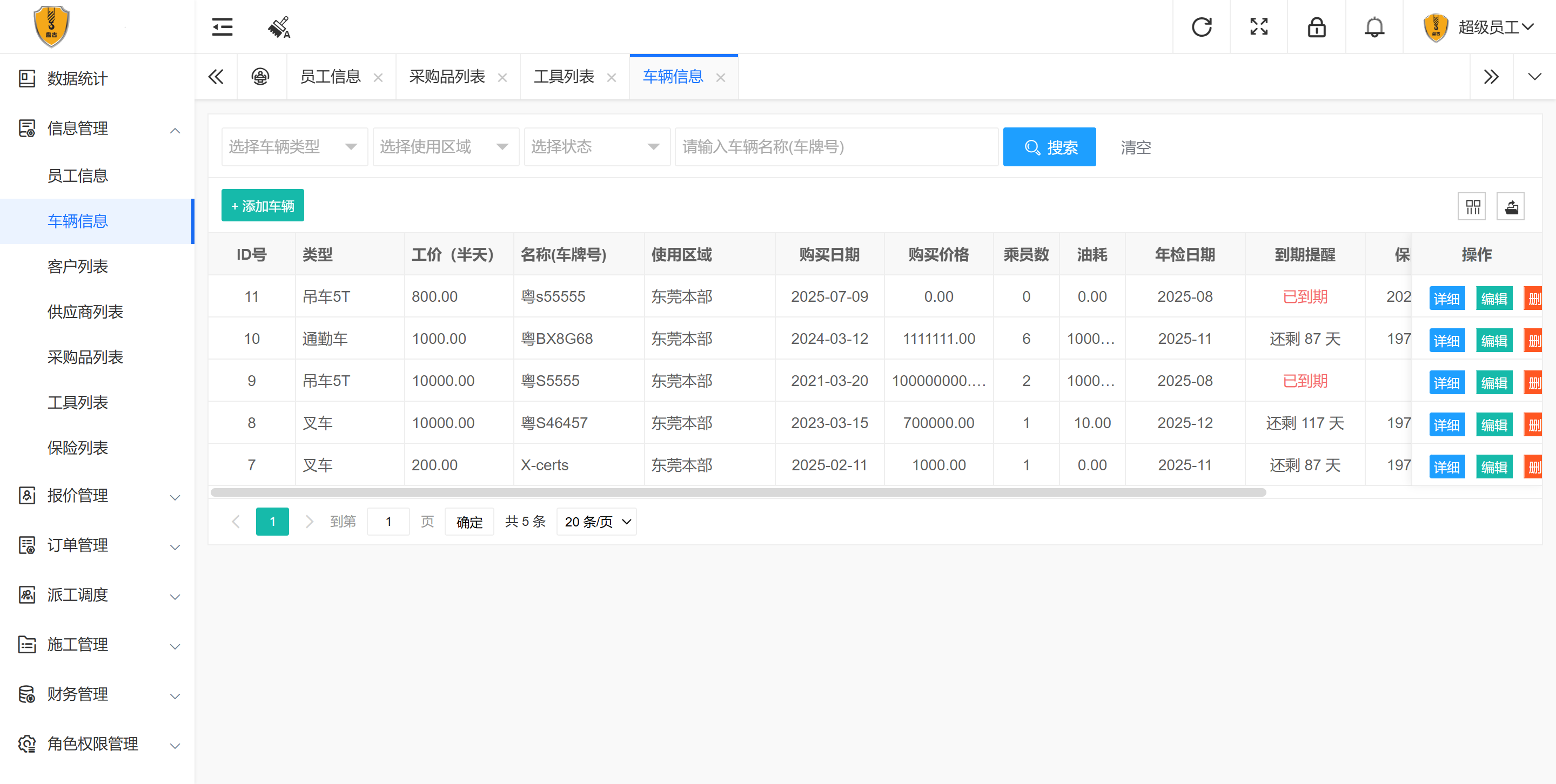Go to home tab icon

(260, 77)
